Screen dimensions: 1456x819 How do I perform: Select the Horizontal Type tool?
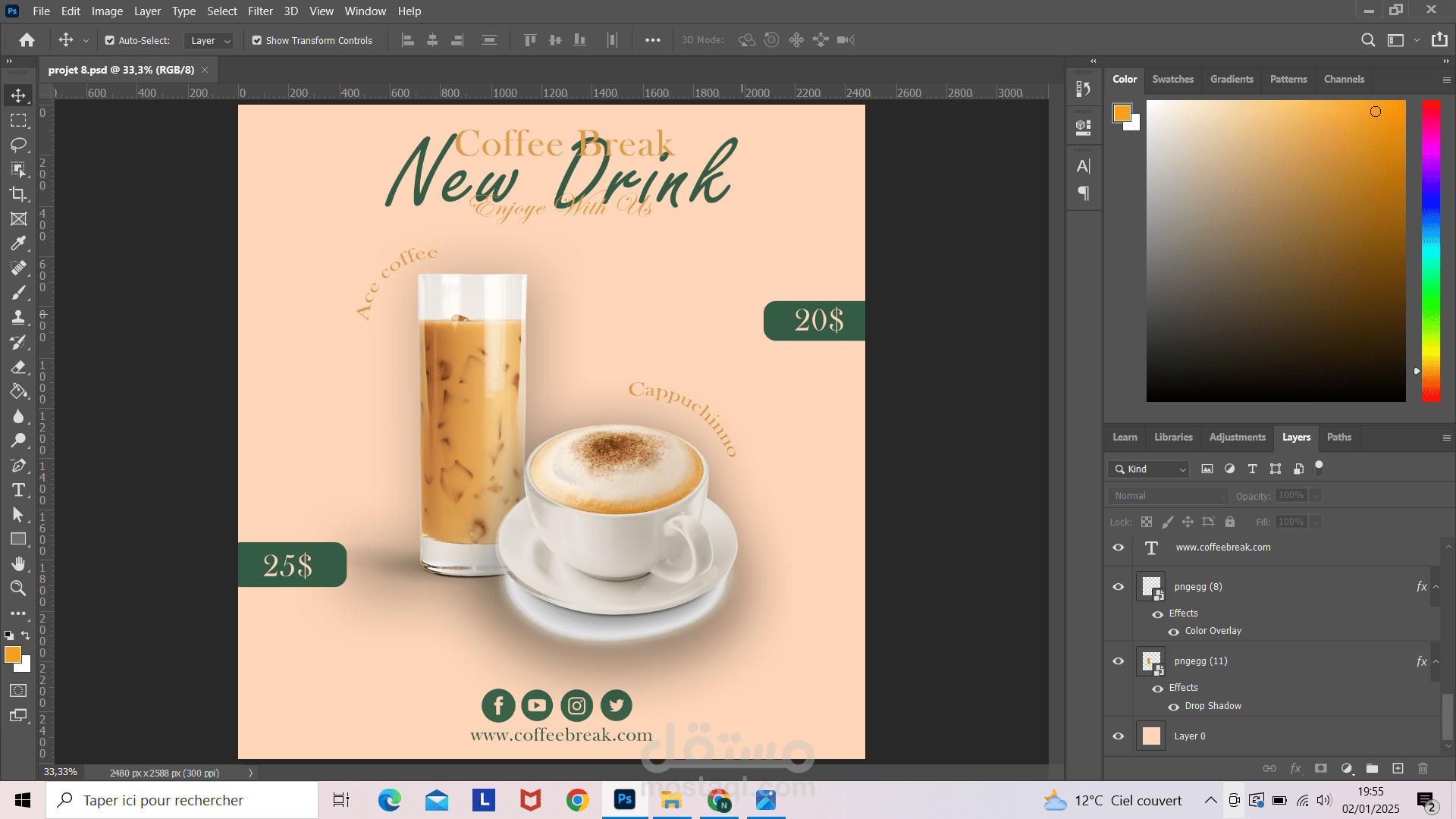[18, 490]
